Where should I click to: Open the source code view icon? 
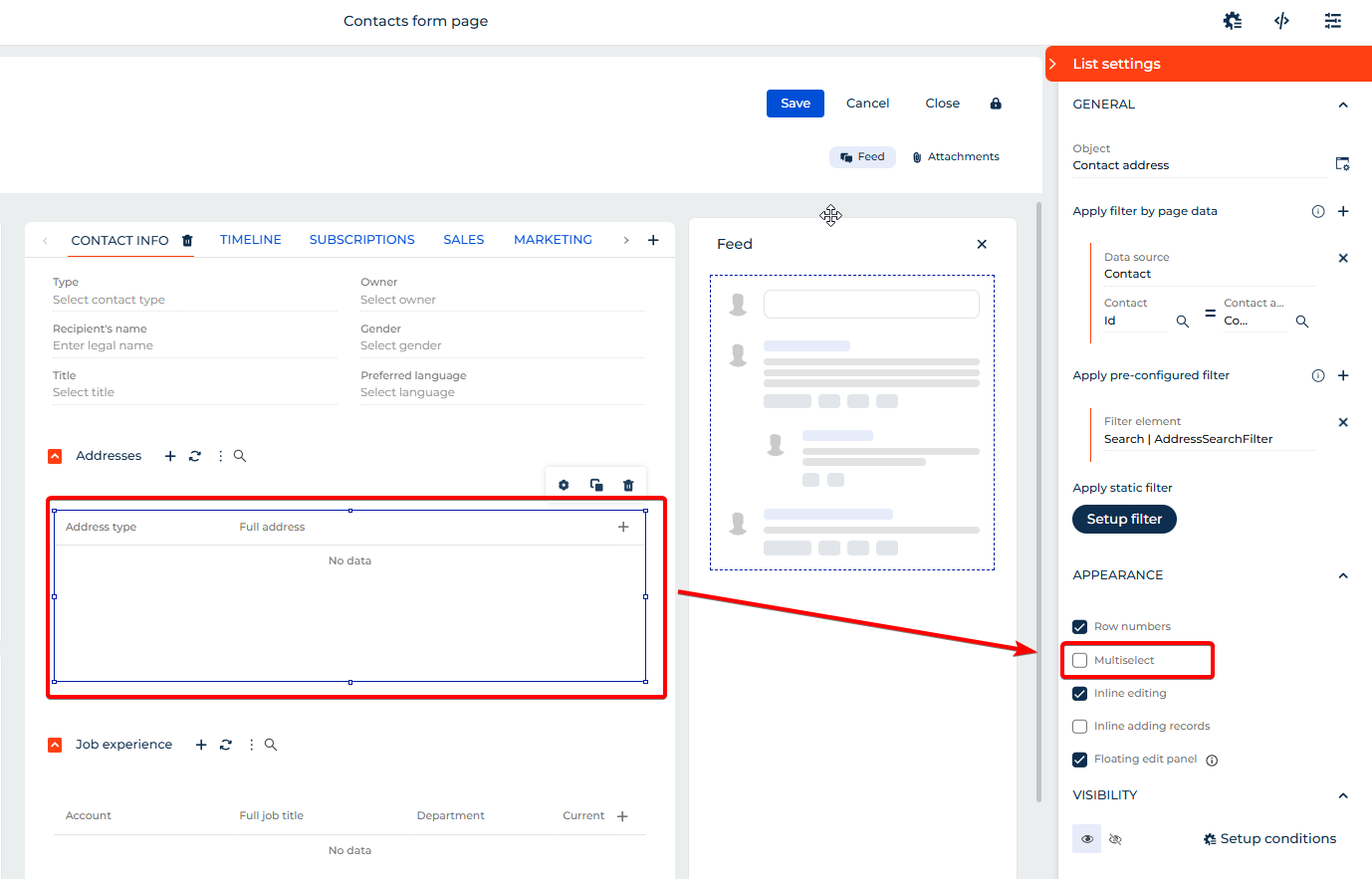click(x=1282, y=21)
